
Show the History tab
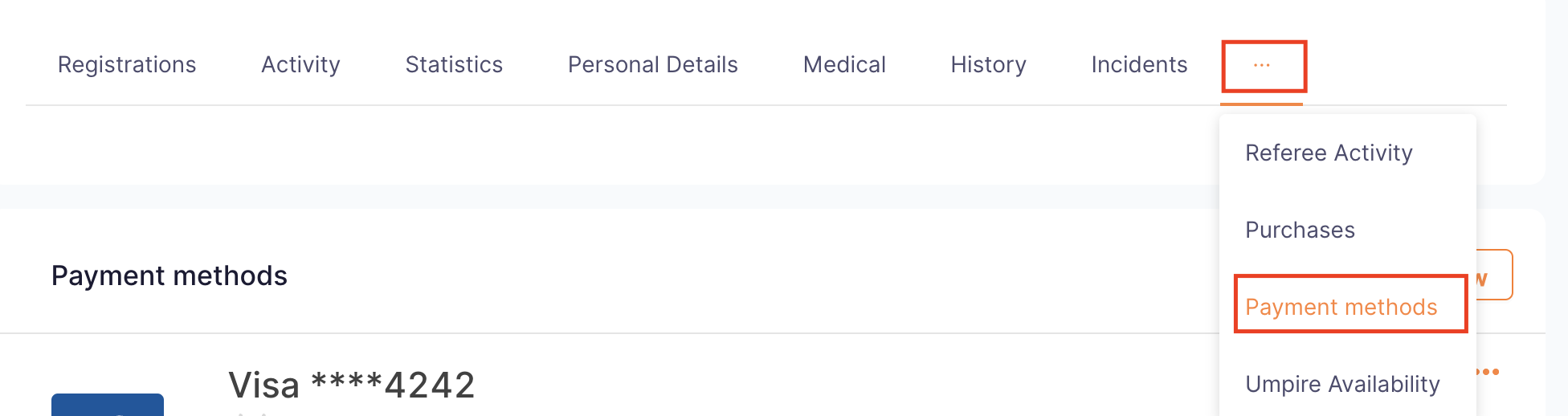click(x=989, y=65)
